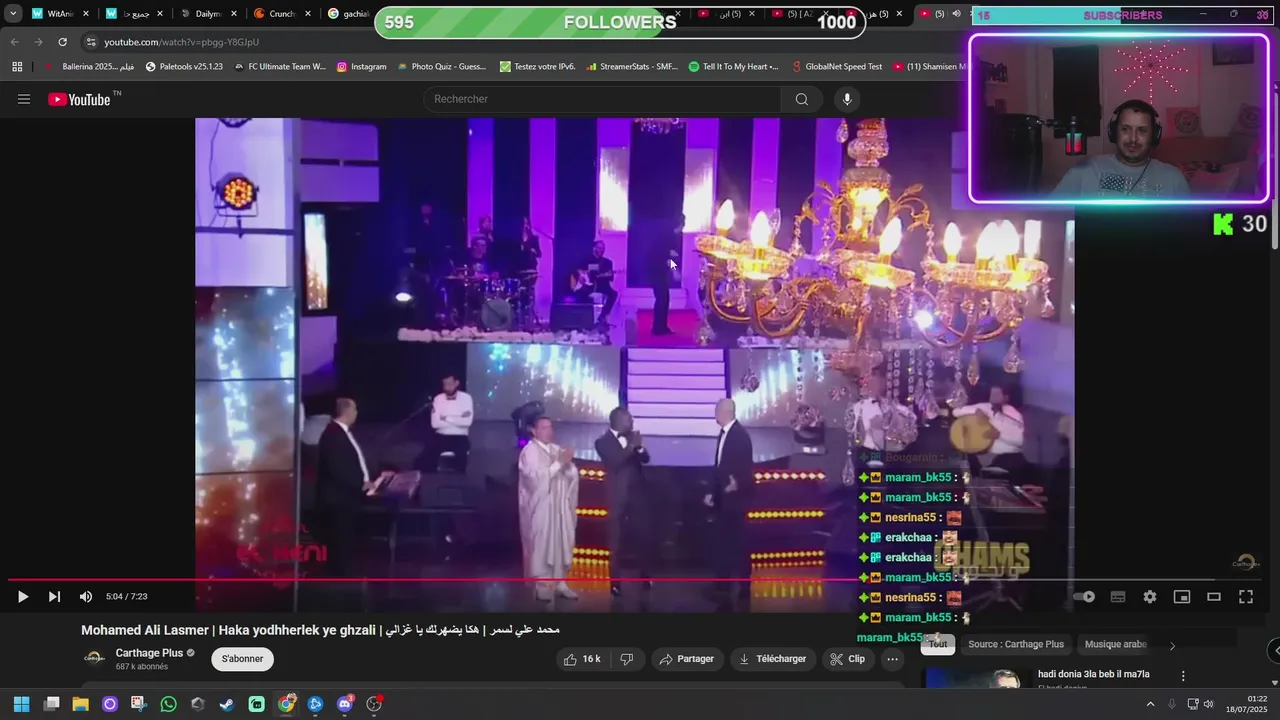Open the GlobalNet Speed Test bookmark
Screen dimensions: 1280x720
pos(836,67)
